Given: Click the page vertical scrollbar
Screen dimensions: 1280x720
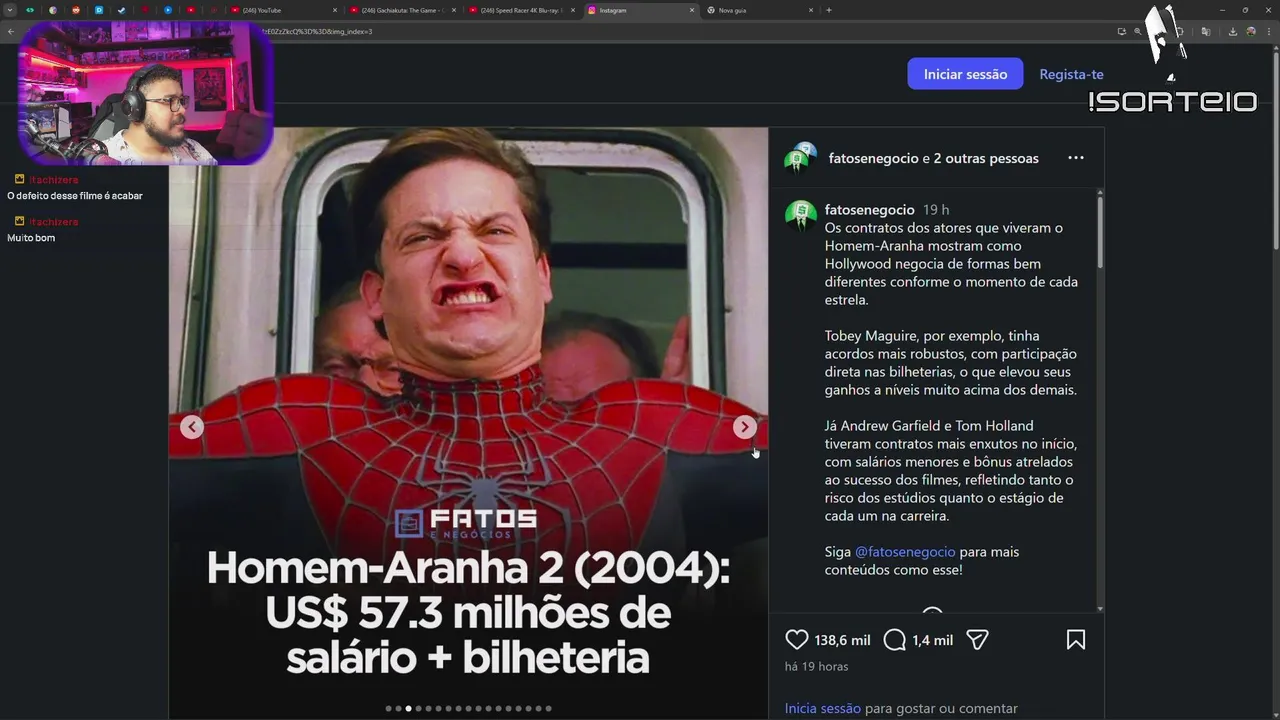Looking at the screenshot, I should point(1275,150).
